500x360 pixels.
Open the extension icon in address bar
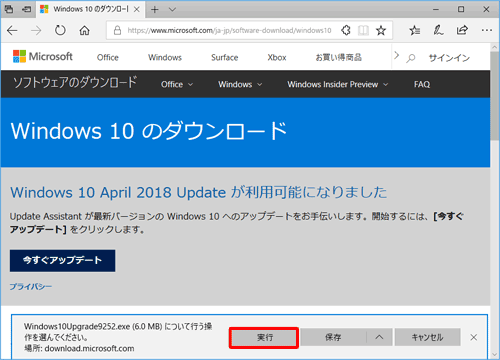pyautogui.click(x=346, y=31)
